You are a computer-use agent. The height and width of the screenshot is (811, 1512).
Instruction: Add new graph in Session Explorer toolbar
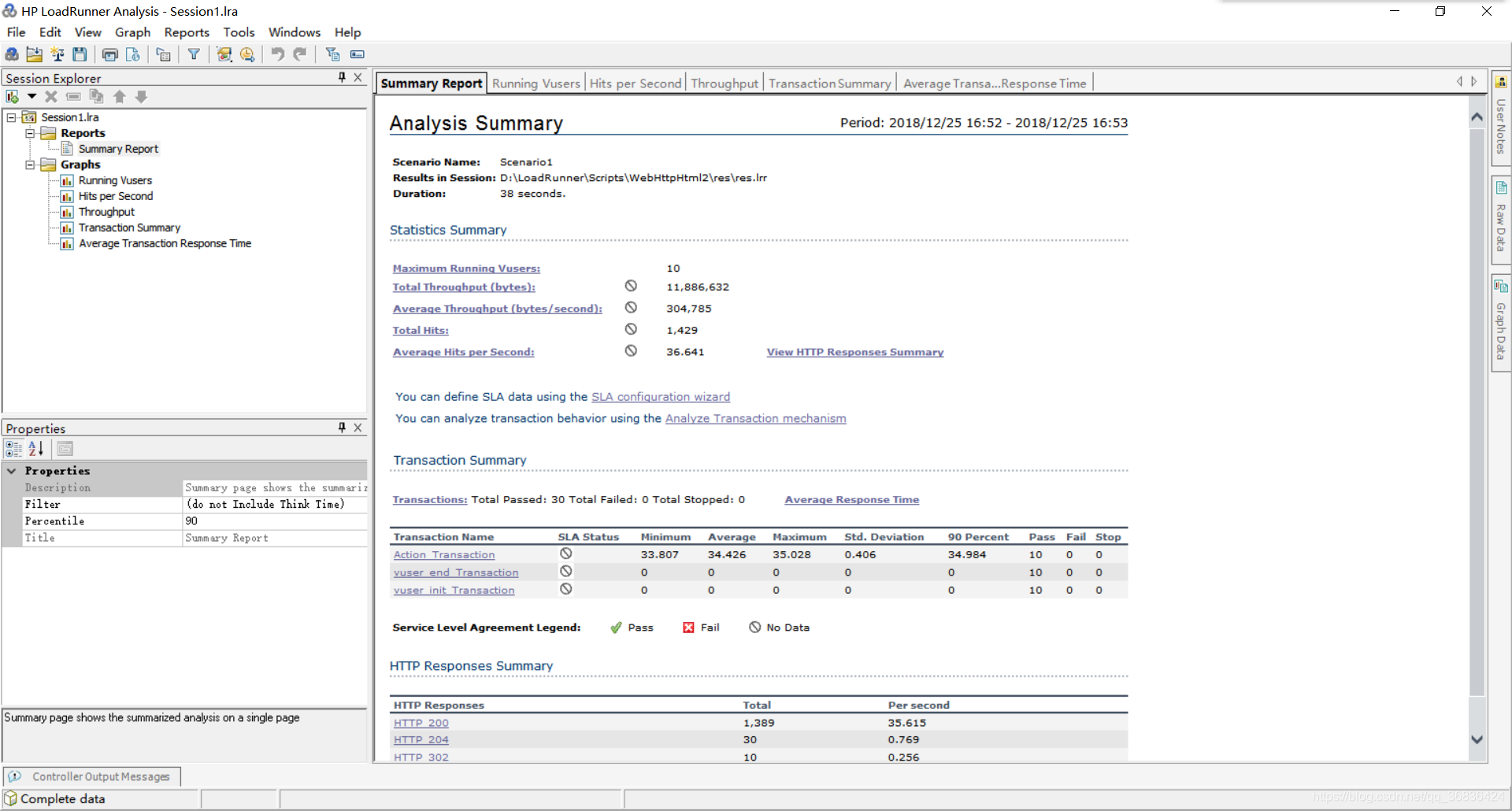coord(13,97)
